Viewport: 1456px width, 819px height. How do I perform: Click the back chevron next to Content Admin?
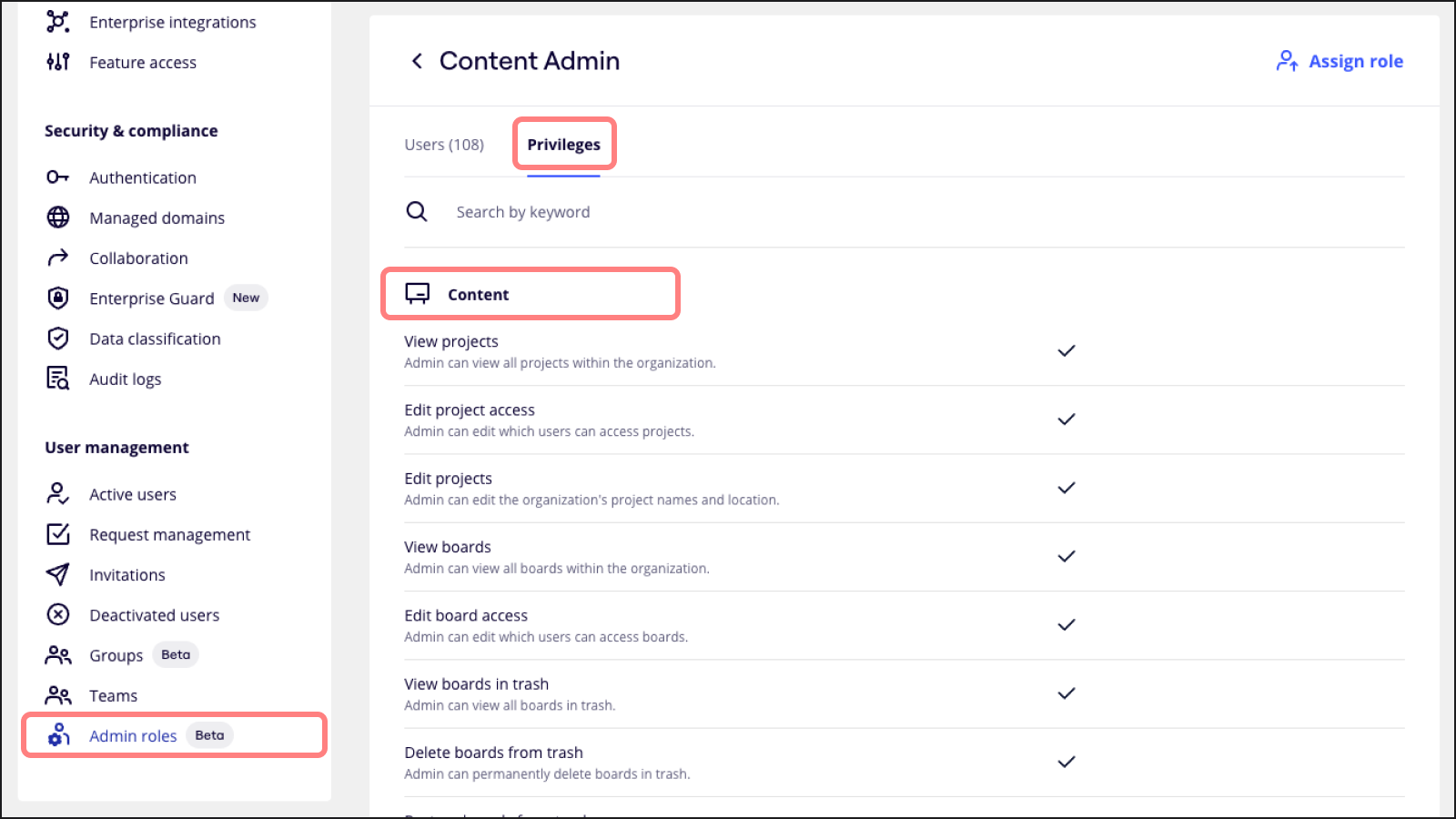coord(417,60)
